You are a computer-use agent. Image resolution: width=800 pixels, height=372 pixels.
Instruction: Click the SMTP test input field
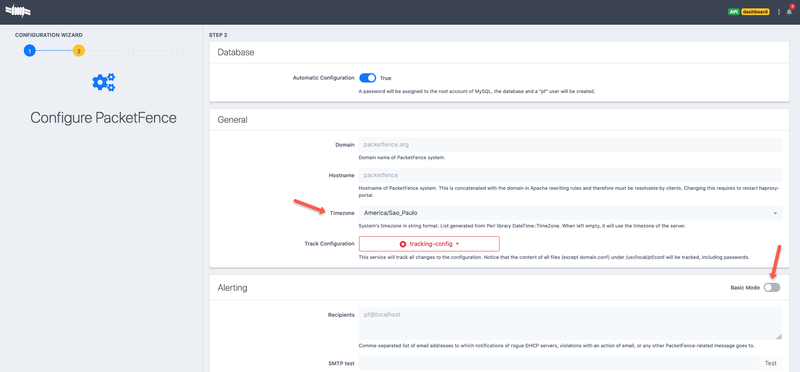(x=559, y=363)
